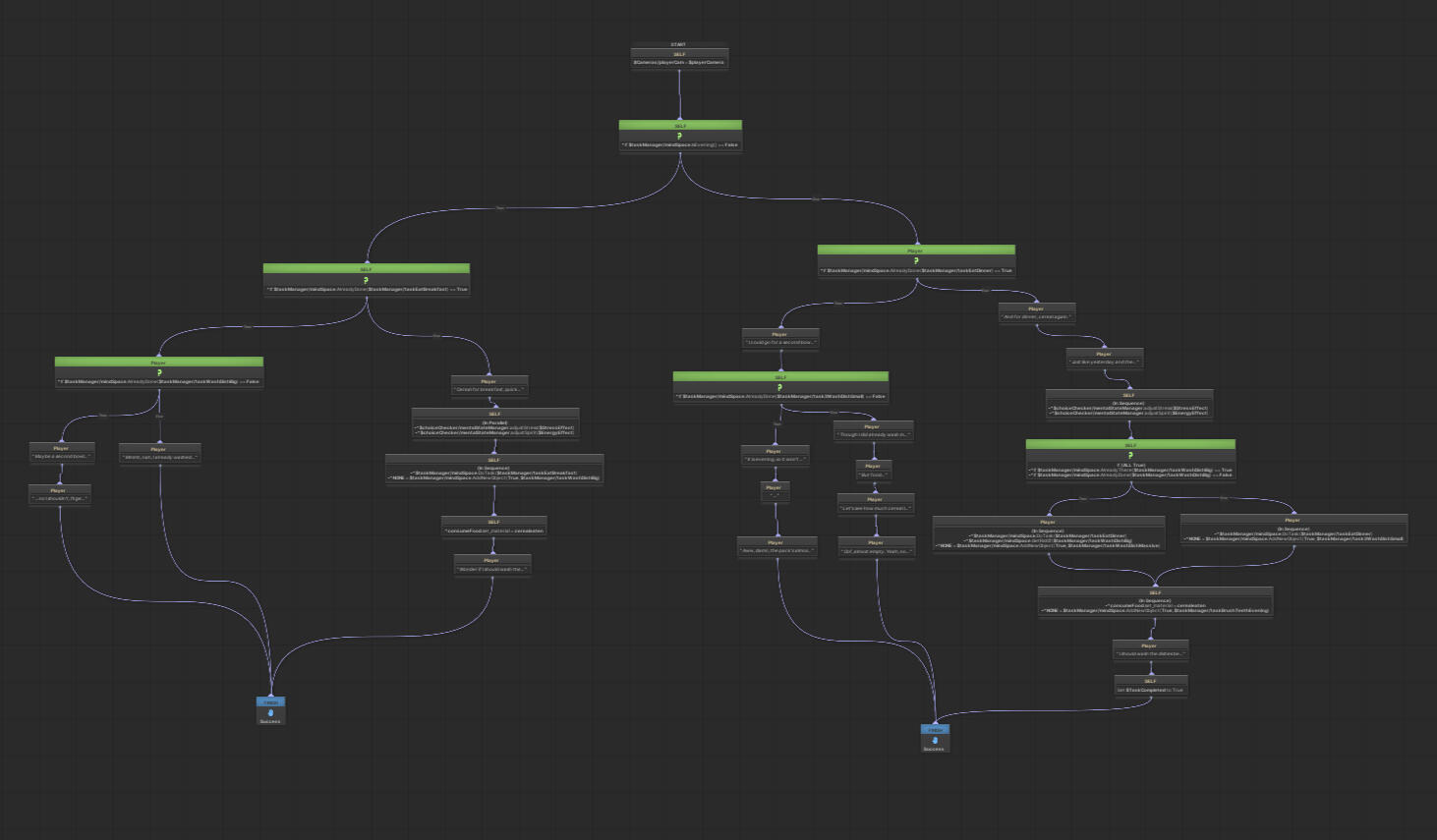Select the 'Aww, damn, the pack's almos...' node

(776, 546)
